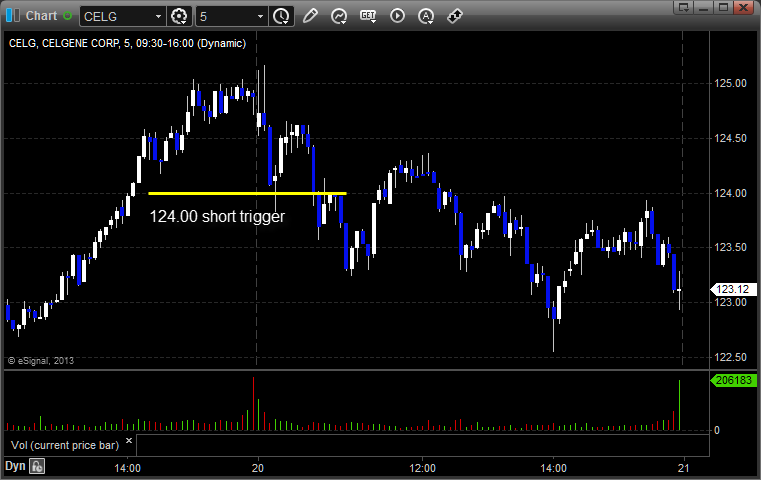
Task: Select the yellow 124.00 trigger line
Action: coord(247,193)
